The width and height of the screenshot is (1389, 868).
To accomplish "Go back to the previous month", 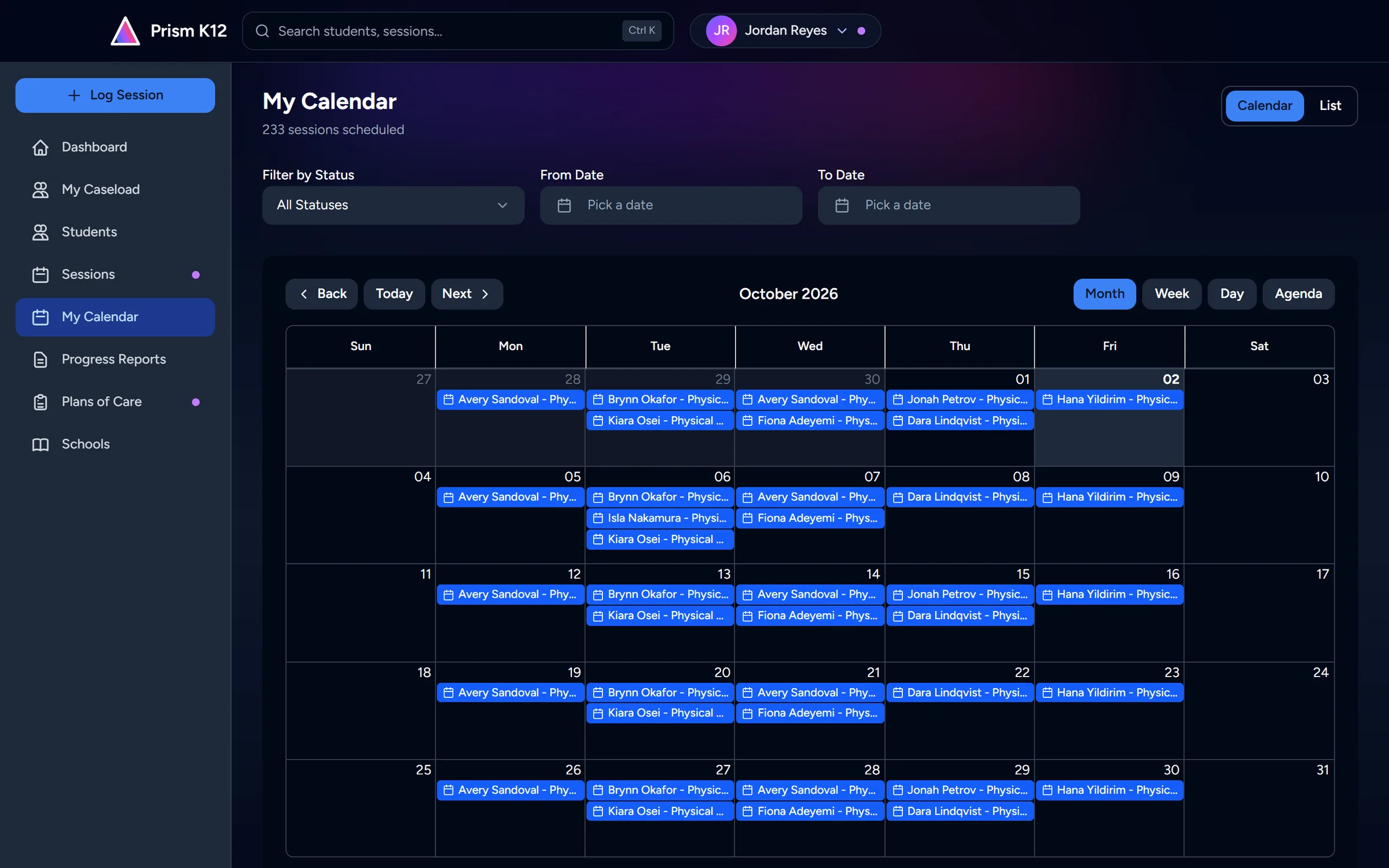I will tap(321, 294).
